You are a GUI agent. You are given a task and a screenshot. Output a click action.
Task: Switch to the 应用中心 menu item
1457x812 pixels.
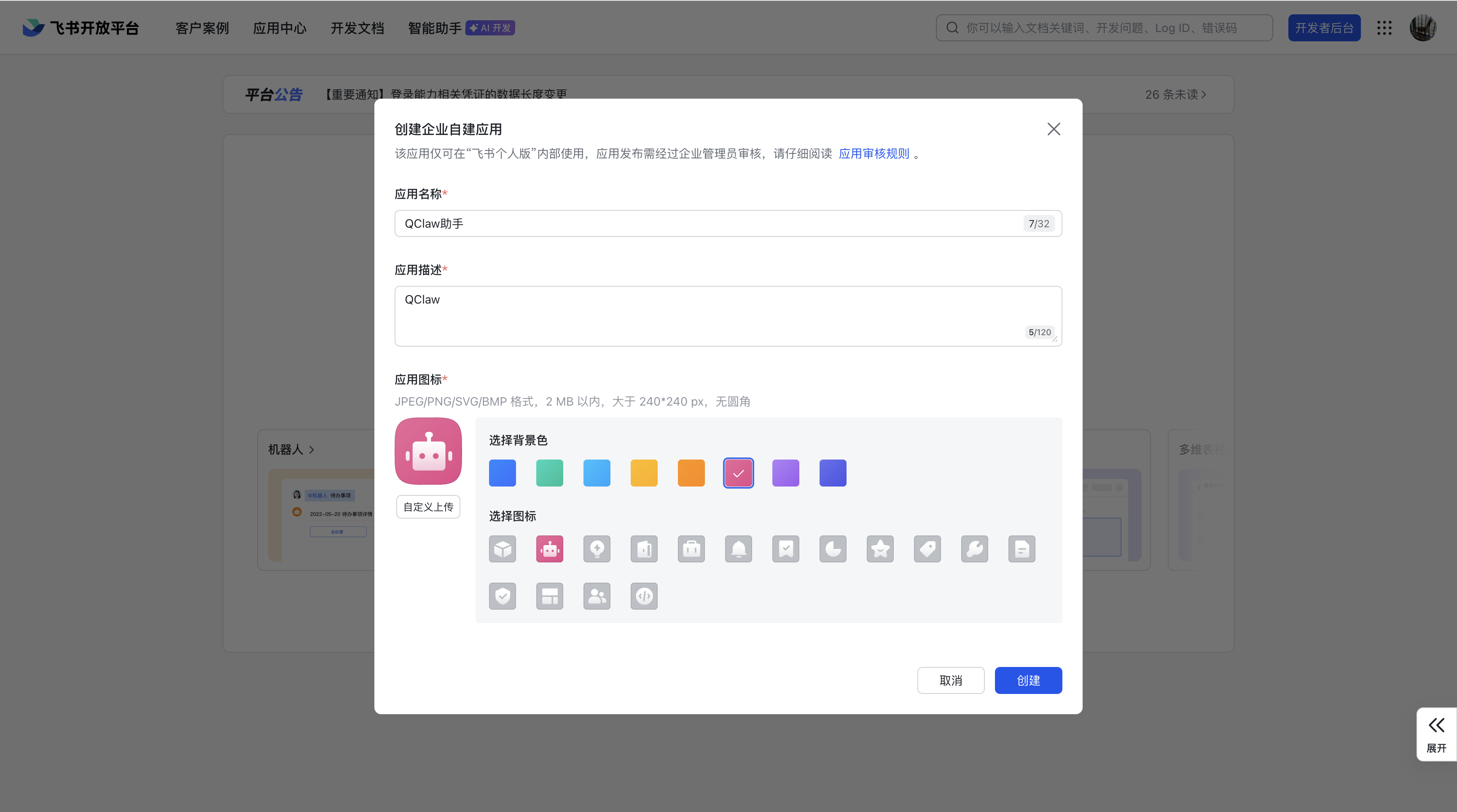[x=280, y=28]
